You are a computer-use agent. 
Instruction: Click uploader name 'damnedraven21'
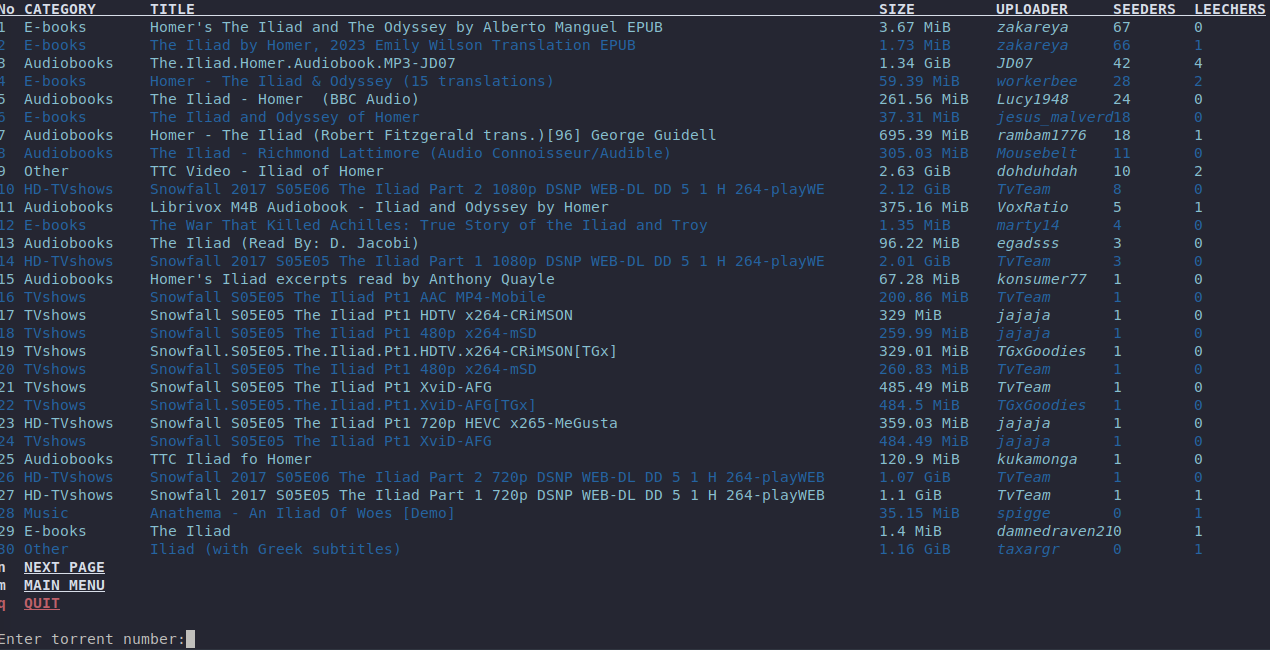1055,531
